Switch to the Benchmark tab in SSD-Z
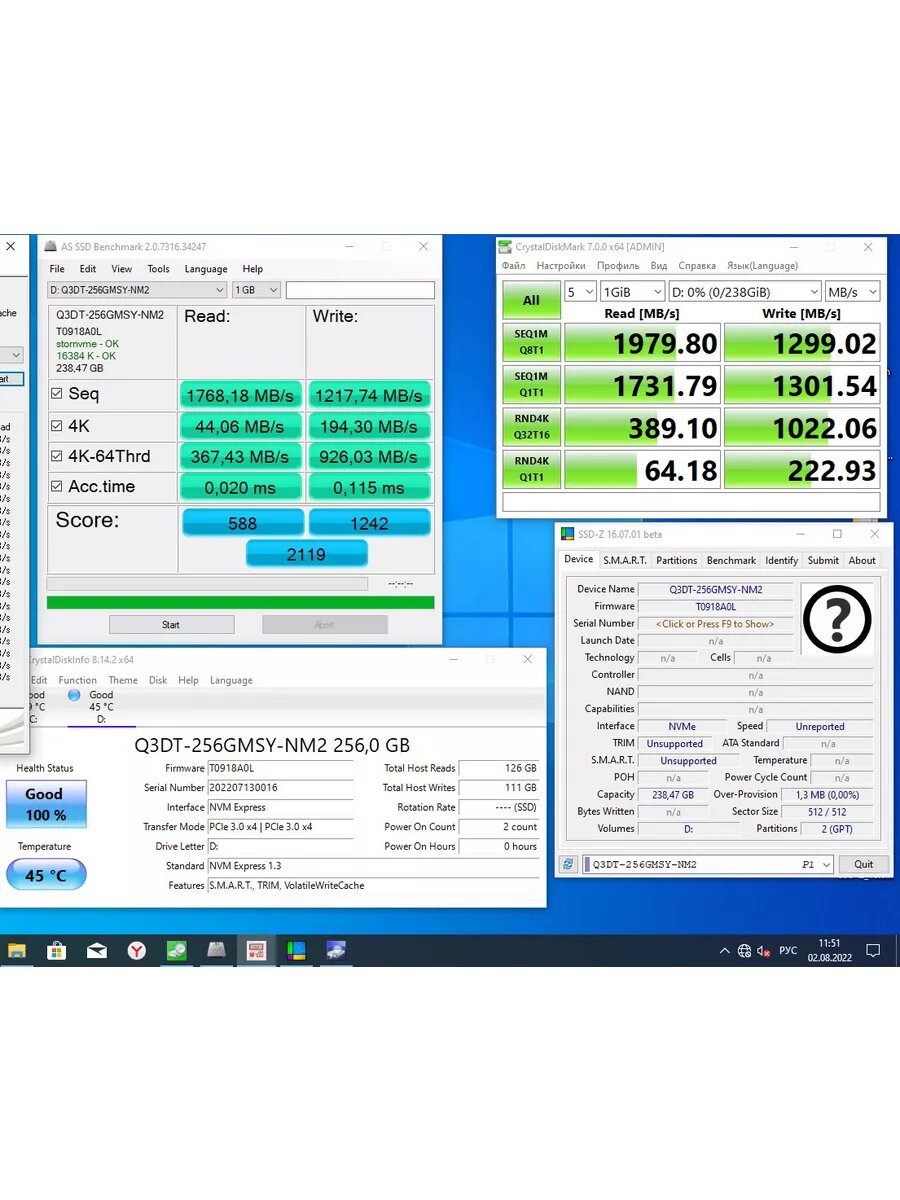 [731, 560]
